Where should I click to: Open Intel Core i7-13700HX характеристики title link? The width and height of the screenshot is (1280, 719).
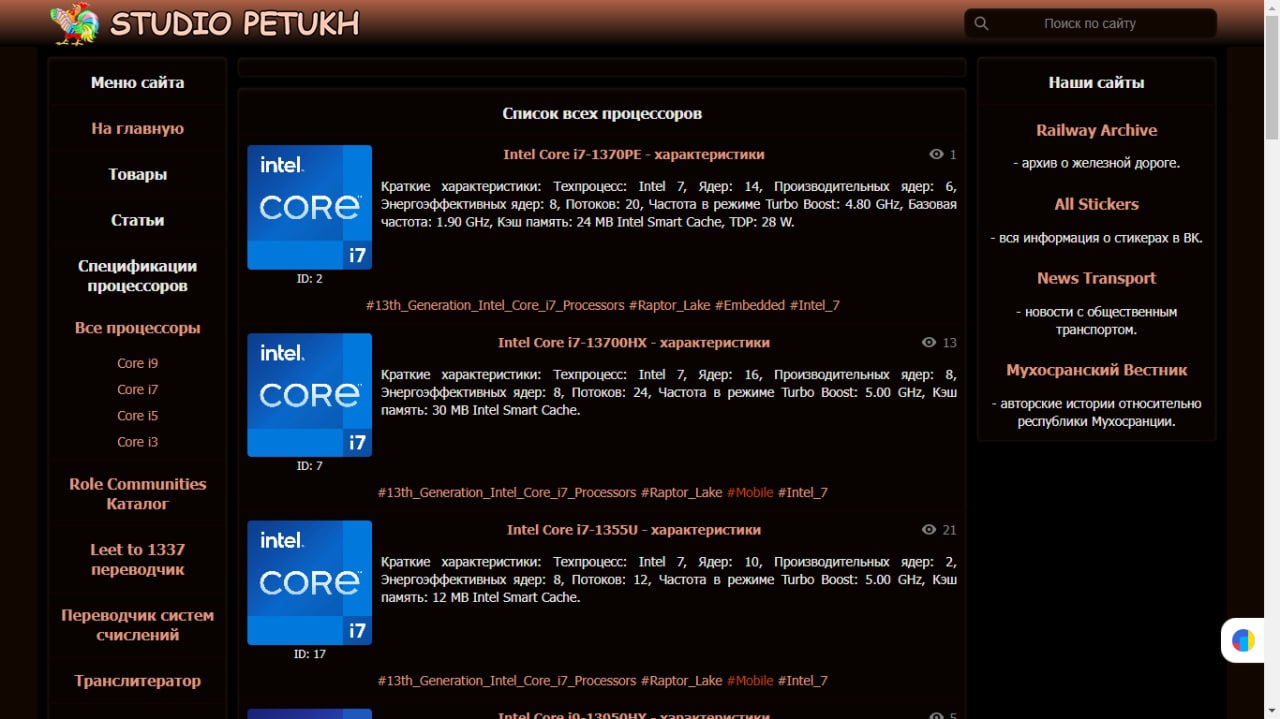(634, 342)
